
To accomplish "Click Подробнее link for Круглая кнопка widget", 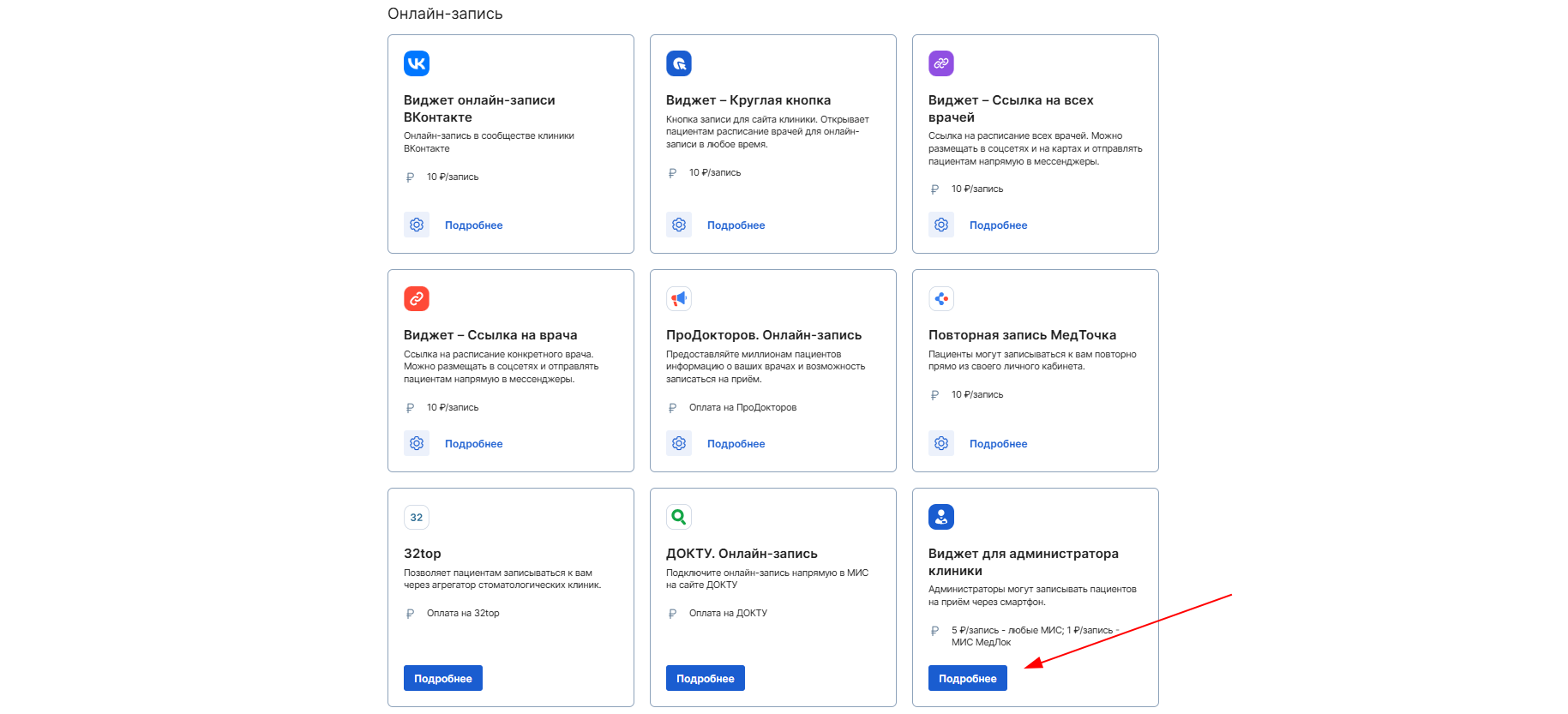I will 736,225.
